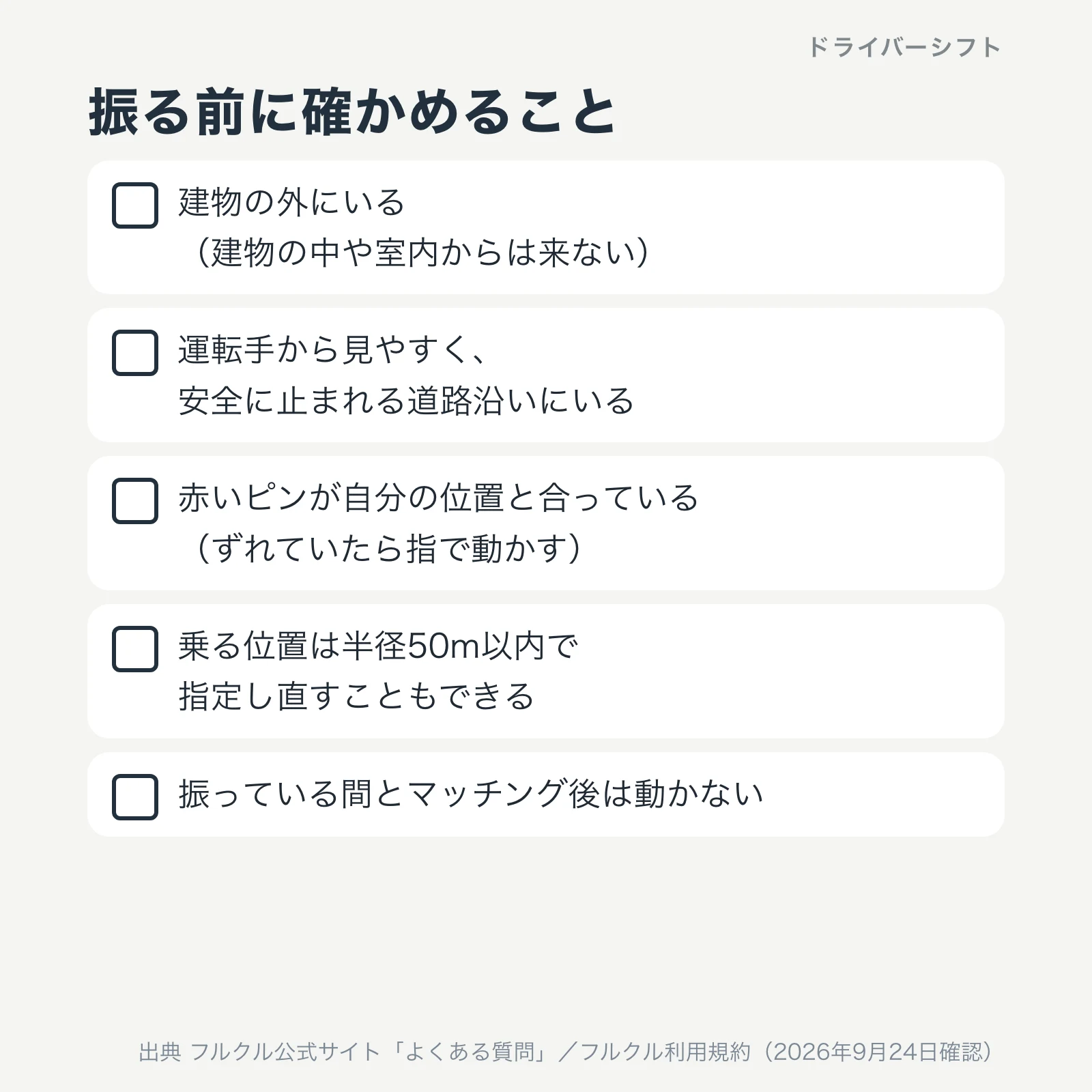
Task: Check the 振っている間とマッチング後は動かない box
Action: coord(135,797)
